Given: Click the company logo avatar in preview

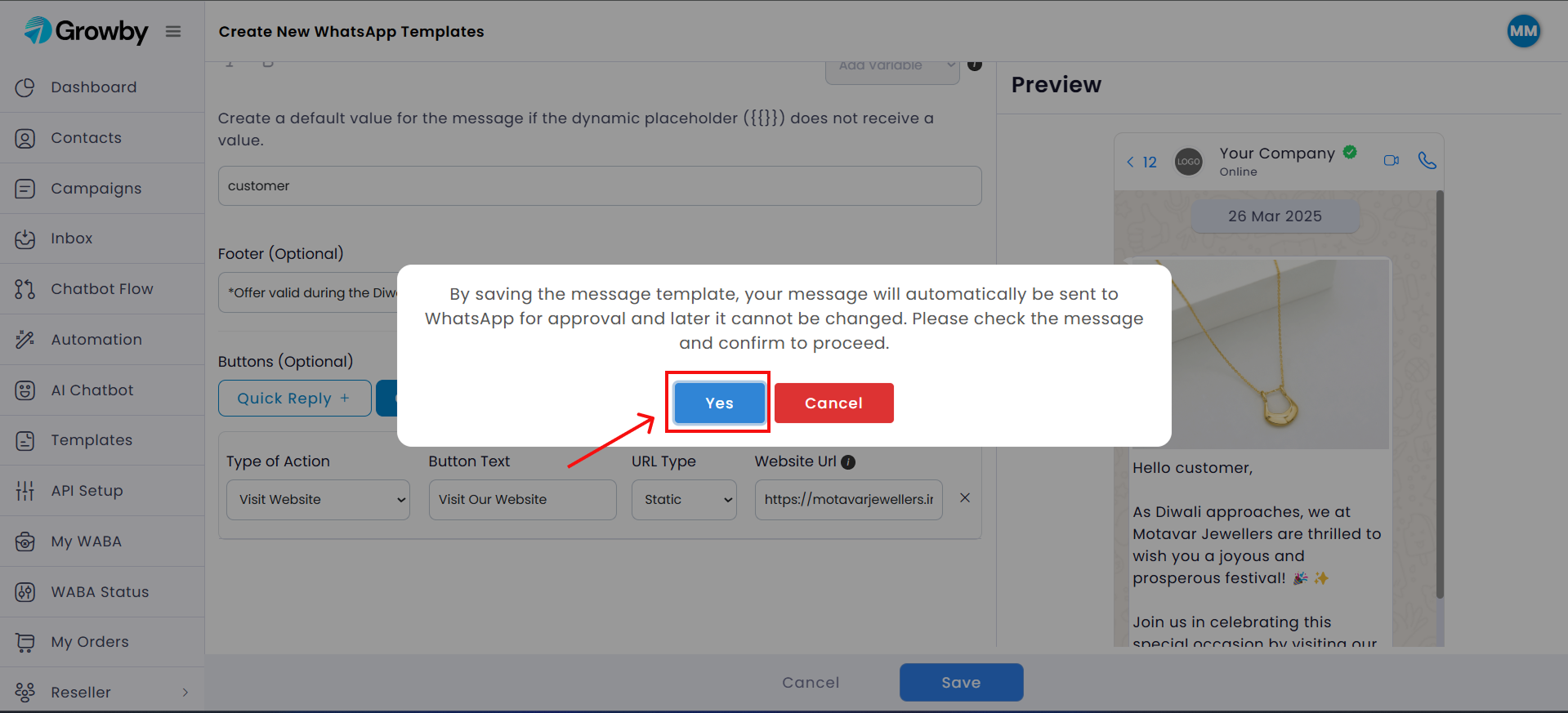Looking at the screenshot, I should 1188,162.
